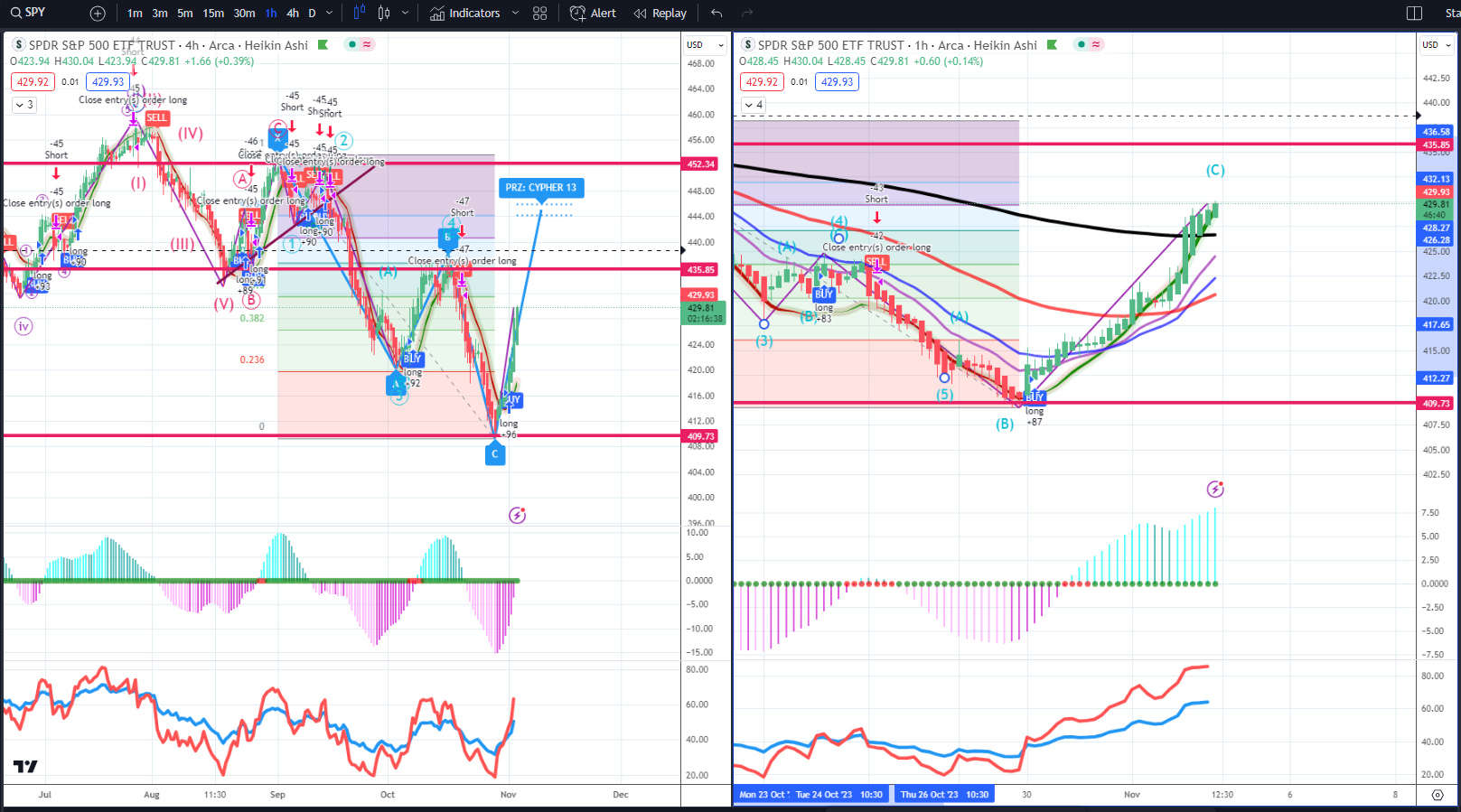Select the PRZ: CYPHER 13 label
The width and height of the screenshot is (1461, 812).
(x=541, y=188)
